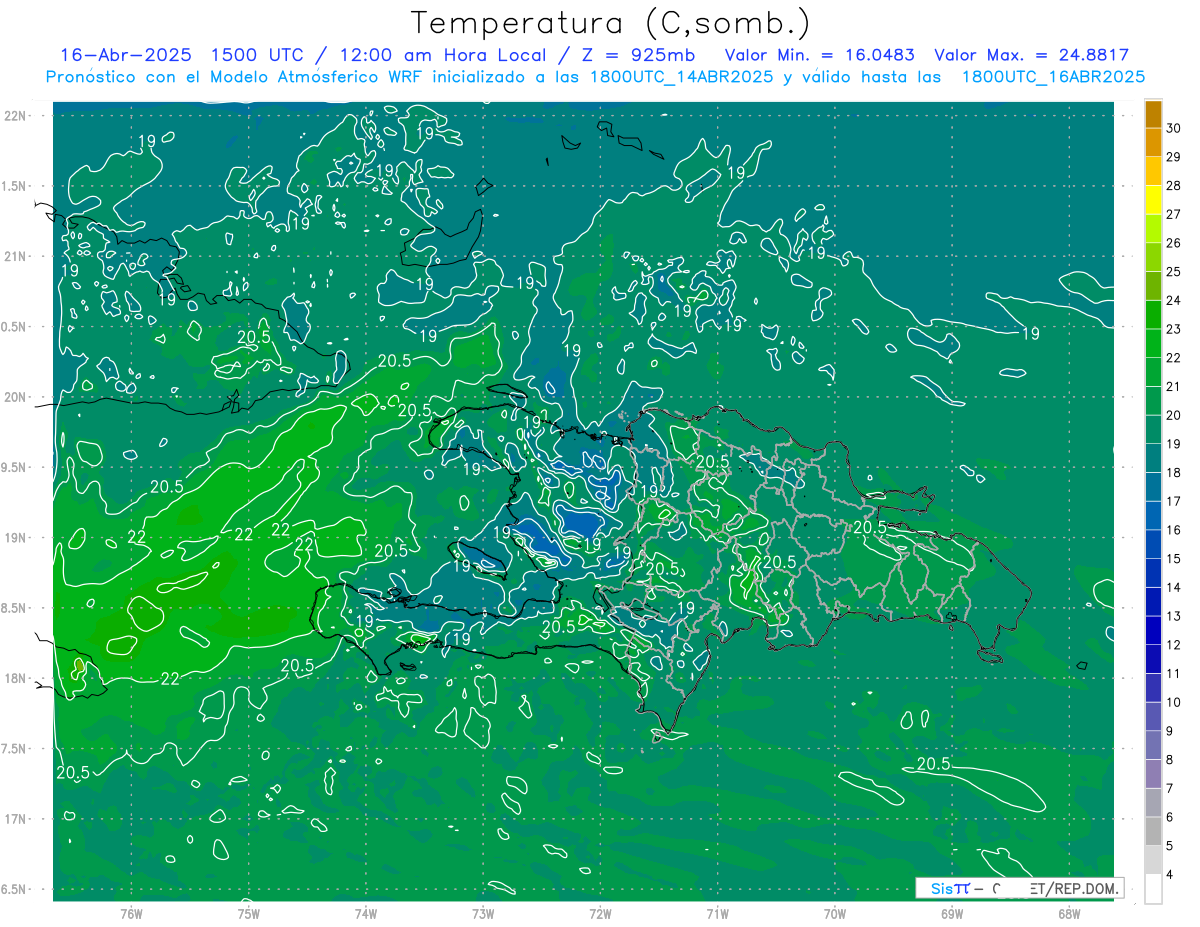Click the date '16-Abr-2025' in the header
1200x927 pixels.
pos(126,55)
